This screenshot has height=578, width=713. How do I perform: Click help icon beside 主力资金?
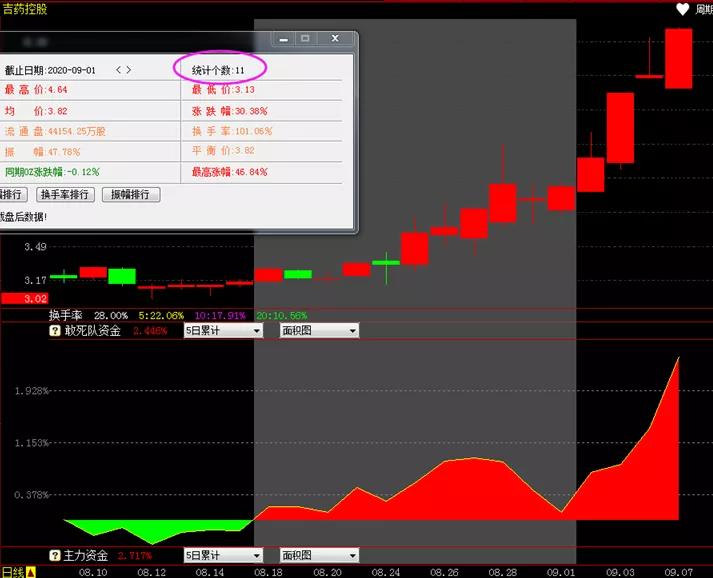(x=55, y=555)
